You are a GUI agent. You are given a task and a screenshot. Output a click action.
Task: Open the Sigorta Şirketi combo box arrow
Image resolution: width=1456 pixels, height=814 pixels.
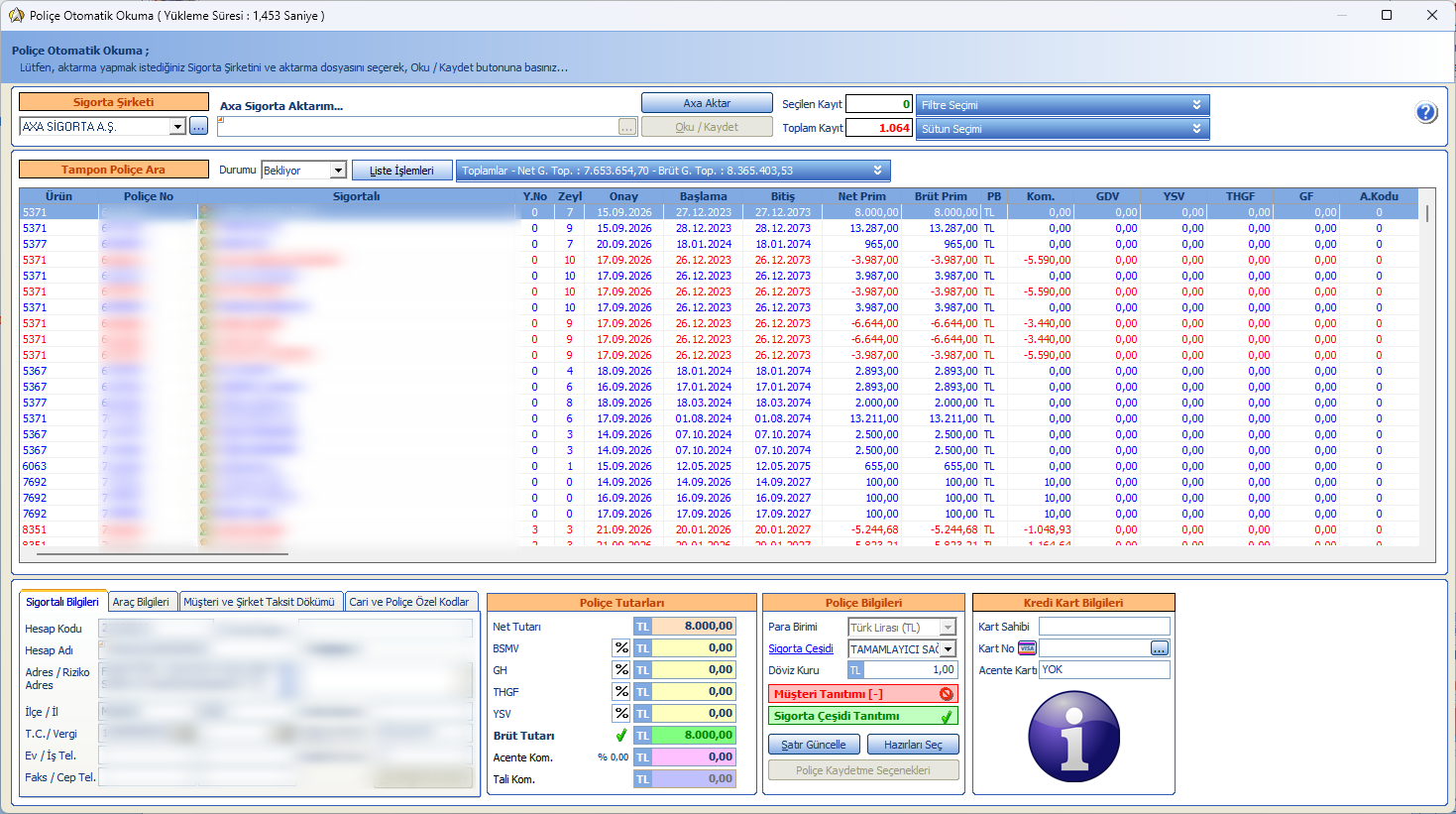(x=177, y=127)
